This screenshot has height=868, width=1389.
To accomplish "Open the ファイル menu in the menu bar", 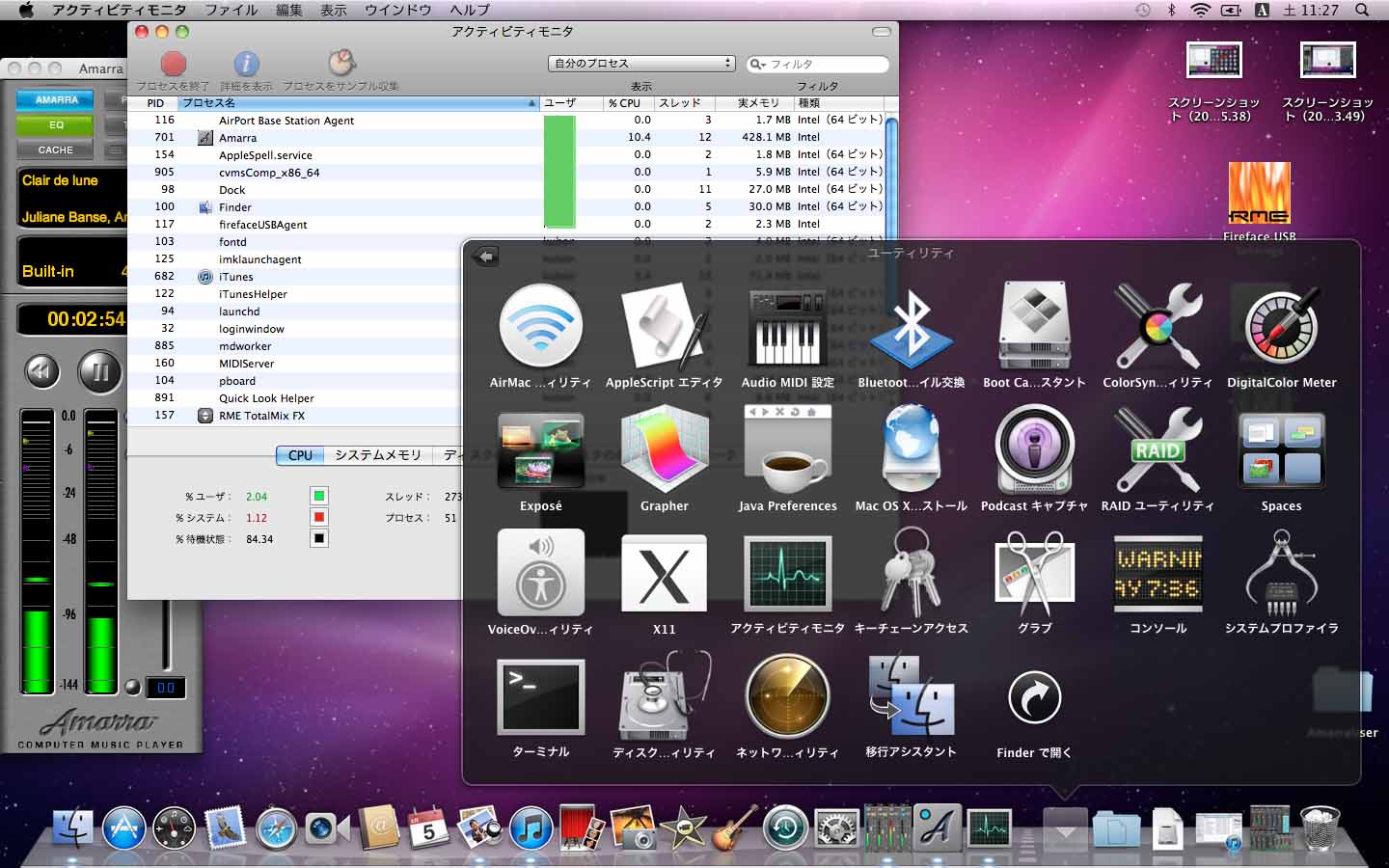I will (231, 10).
